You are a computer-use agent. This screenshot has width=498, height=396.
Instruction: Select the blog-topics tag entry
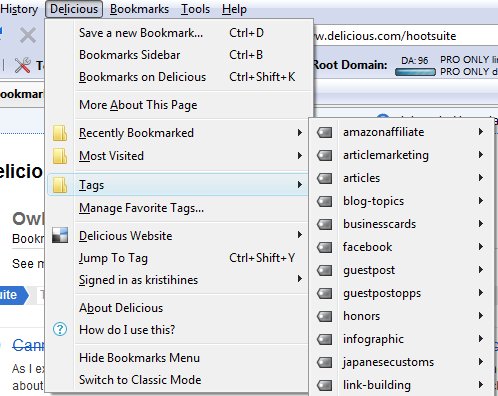click(401, 201)
